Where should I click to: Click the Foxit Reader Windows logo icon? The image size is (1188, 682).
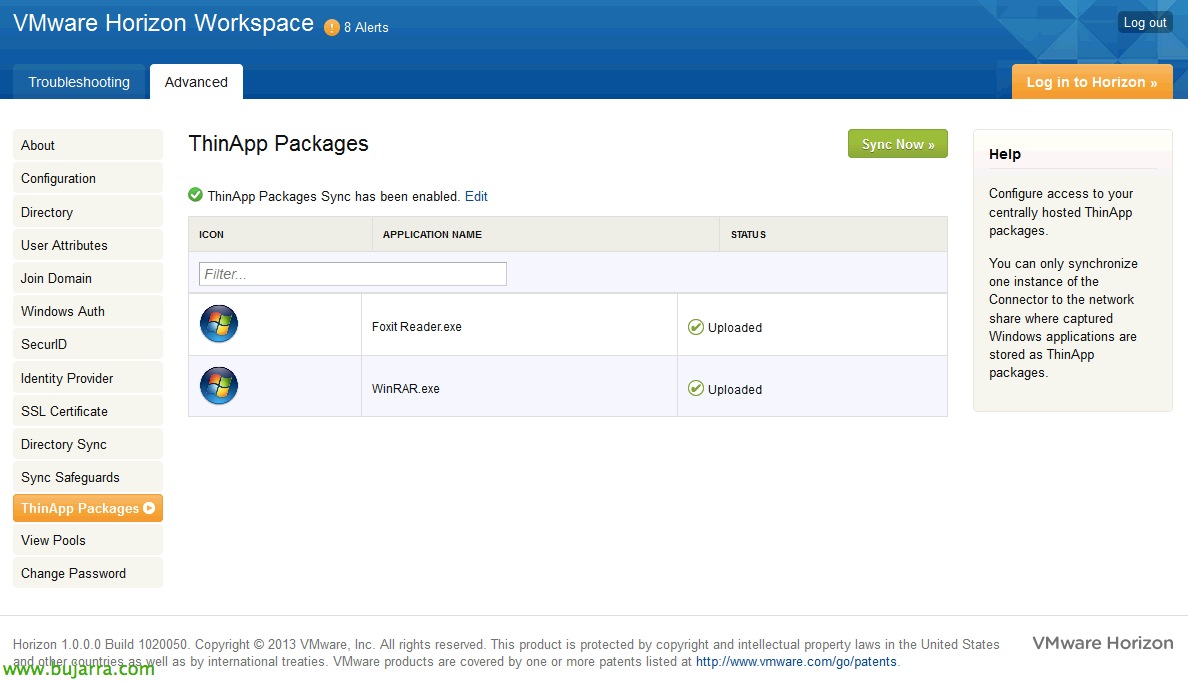click(219, 324)
